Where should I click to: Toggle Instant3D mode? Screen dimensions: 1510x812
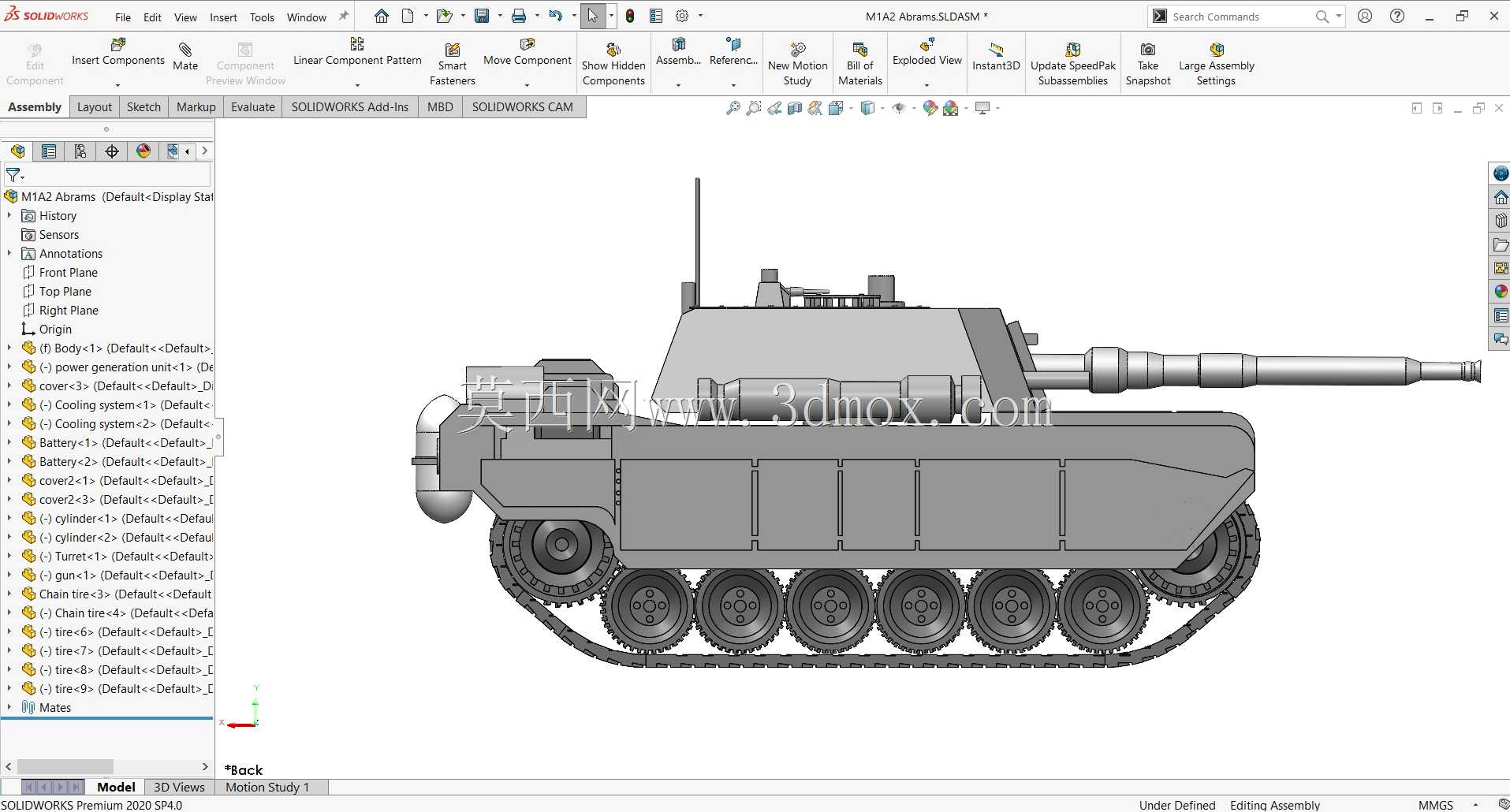996,57
